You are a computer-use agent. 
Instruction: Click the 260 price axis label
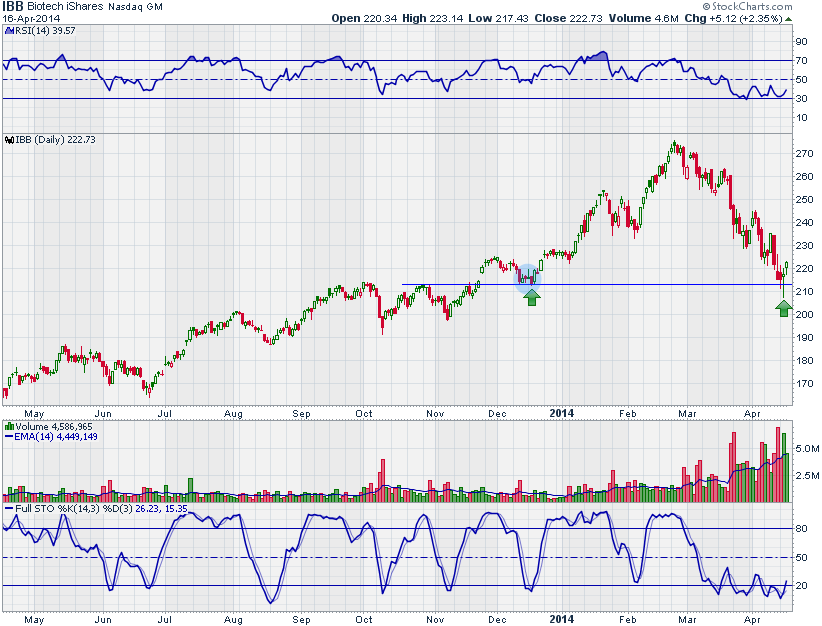804,177
